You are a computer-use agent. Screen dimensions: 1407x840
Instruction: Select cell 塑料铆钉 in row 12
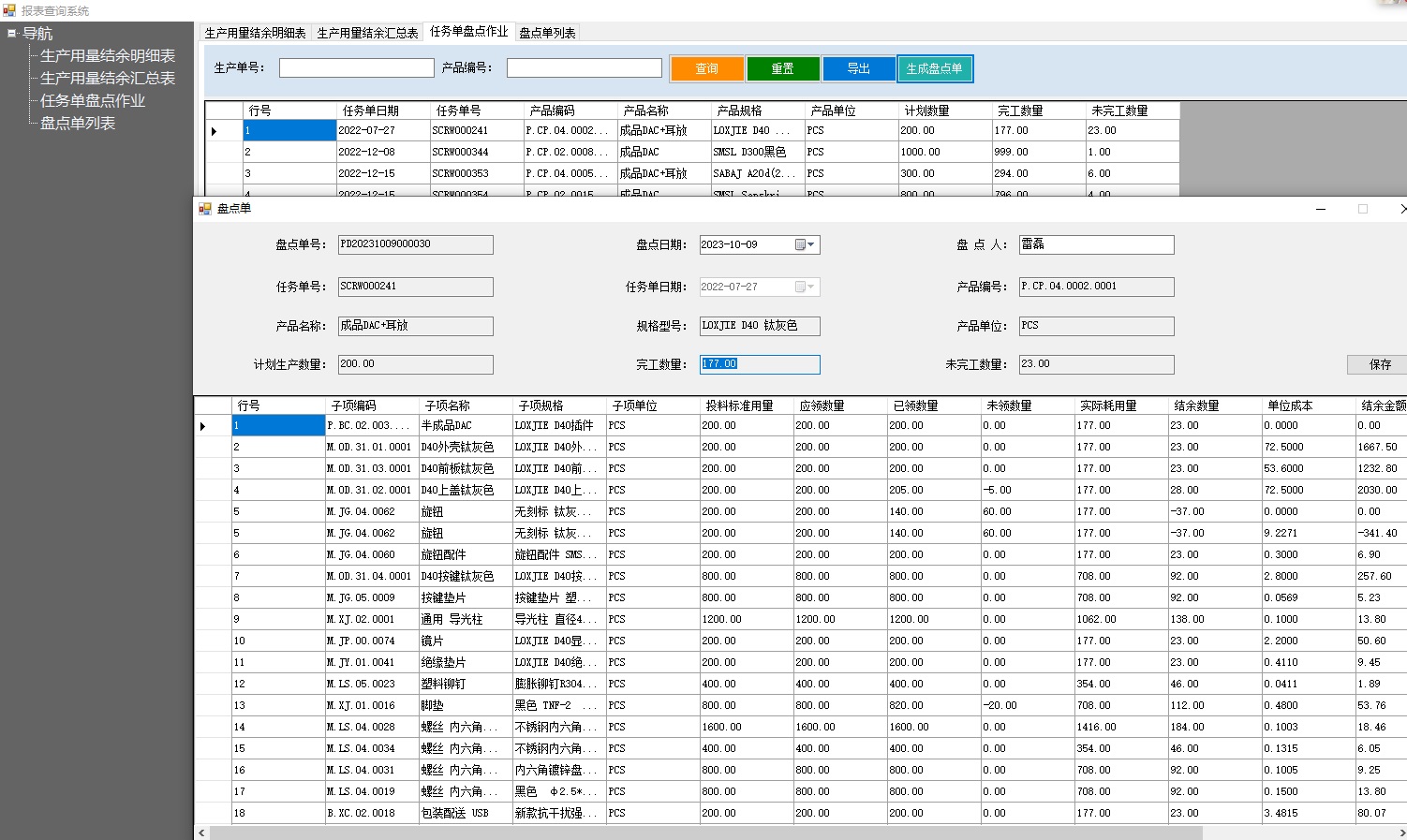click(x=466, y=685)
